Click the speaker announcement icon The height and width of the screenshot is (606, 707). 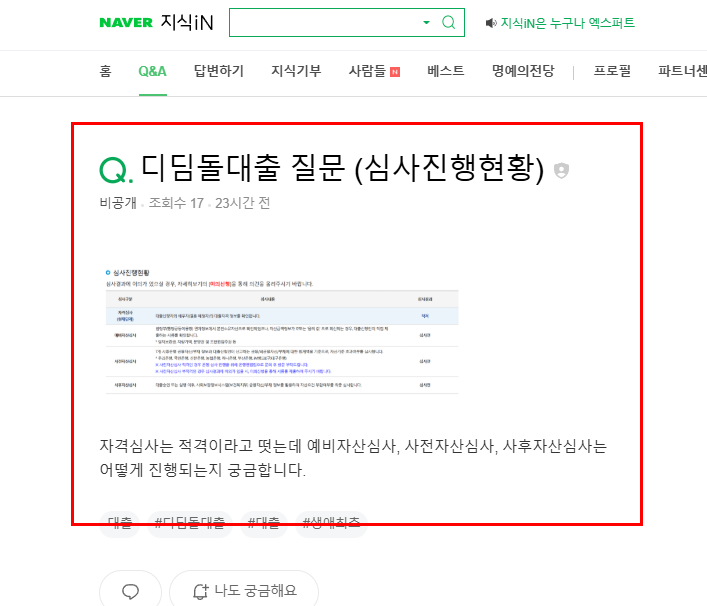(x=491, y=23)
